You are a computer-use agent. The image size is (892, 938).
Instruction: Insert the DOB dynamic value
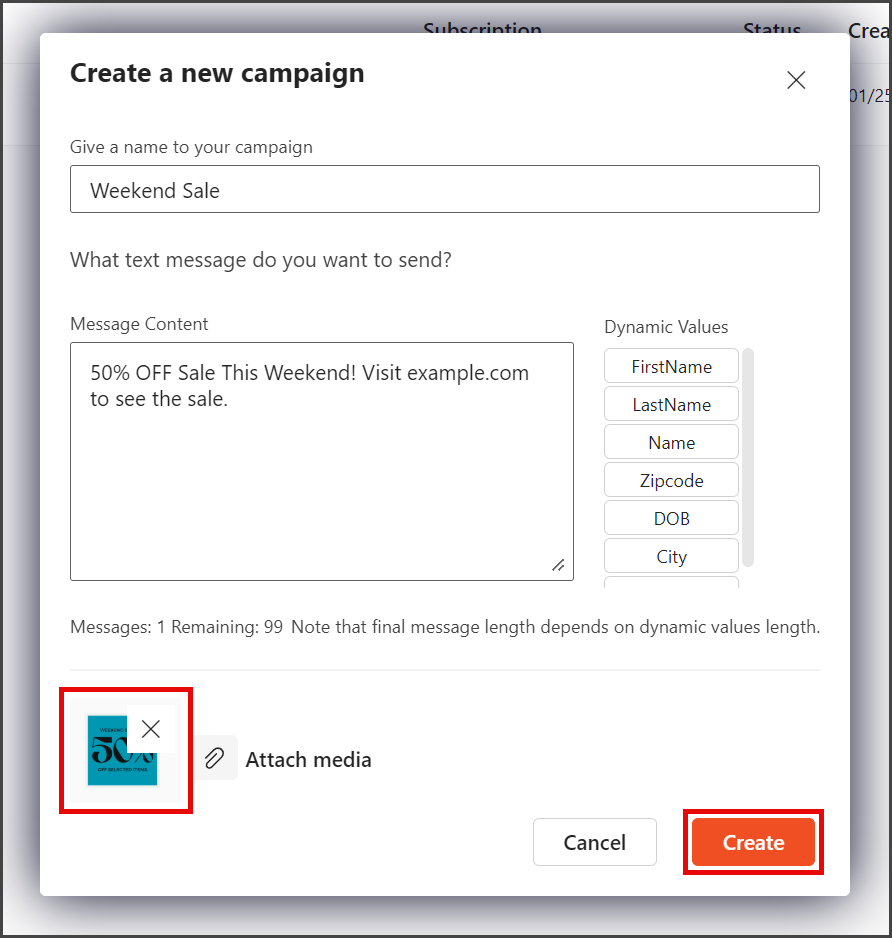(x=671, y=518)
